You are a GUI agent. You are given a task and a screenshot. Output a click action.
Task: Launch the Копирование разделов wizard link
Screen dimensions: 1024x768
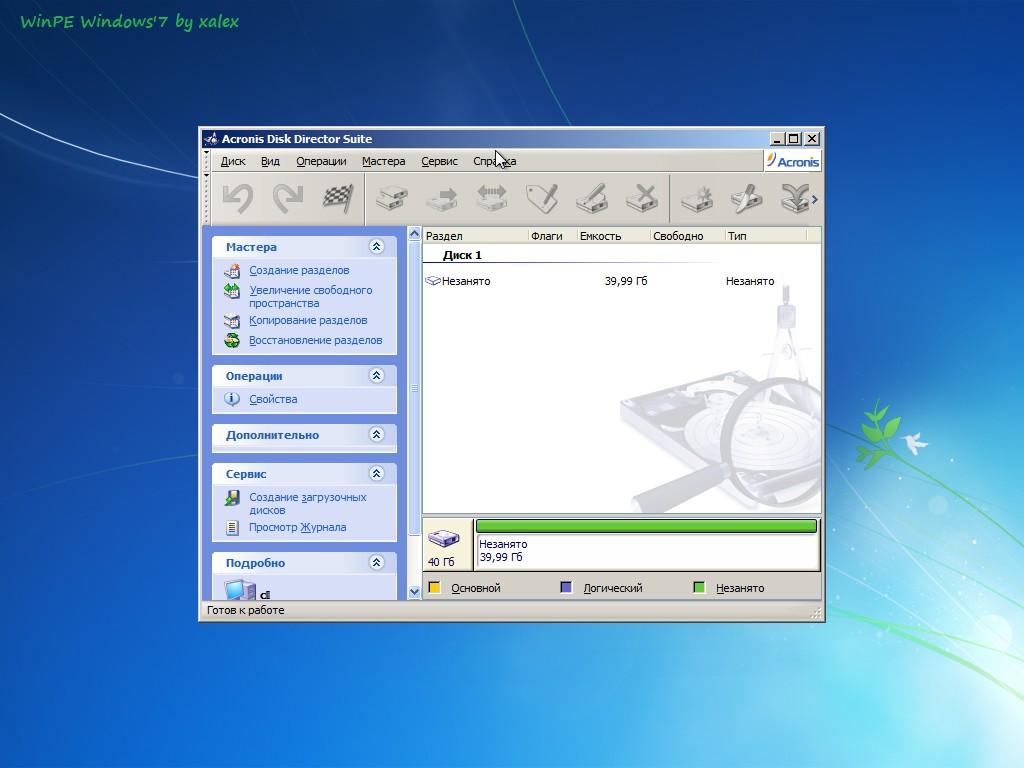[308, 321]
